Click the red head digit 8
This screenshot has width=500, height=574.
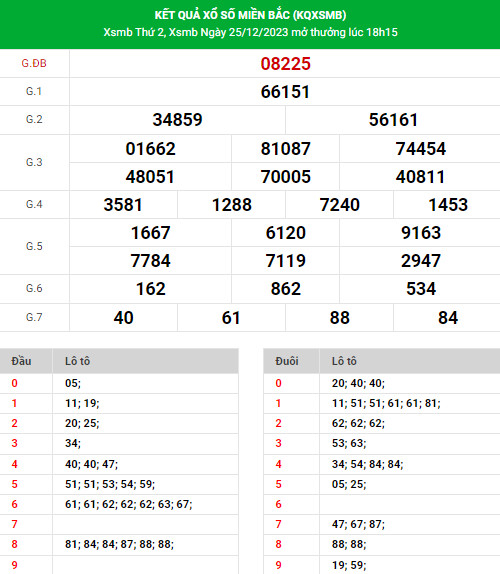coord(14,544)
